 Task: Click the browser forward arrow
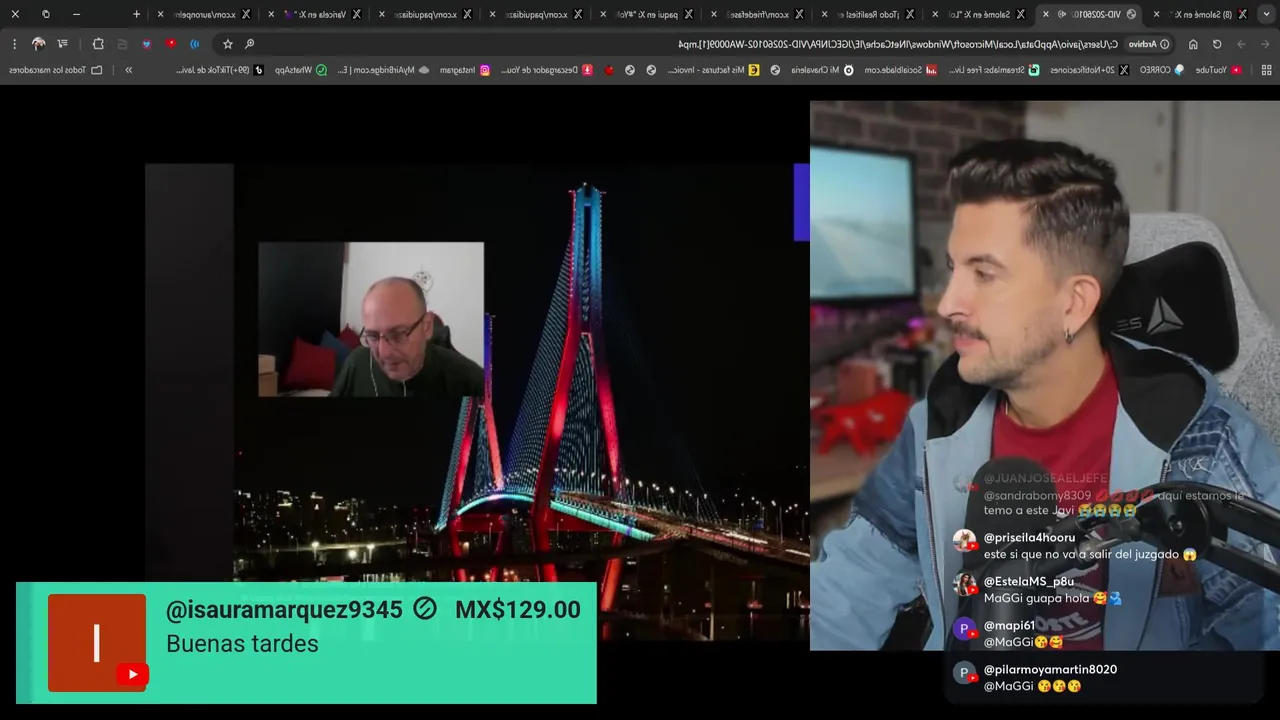(1241, 44)
